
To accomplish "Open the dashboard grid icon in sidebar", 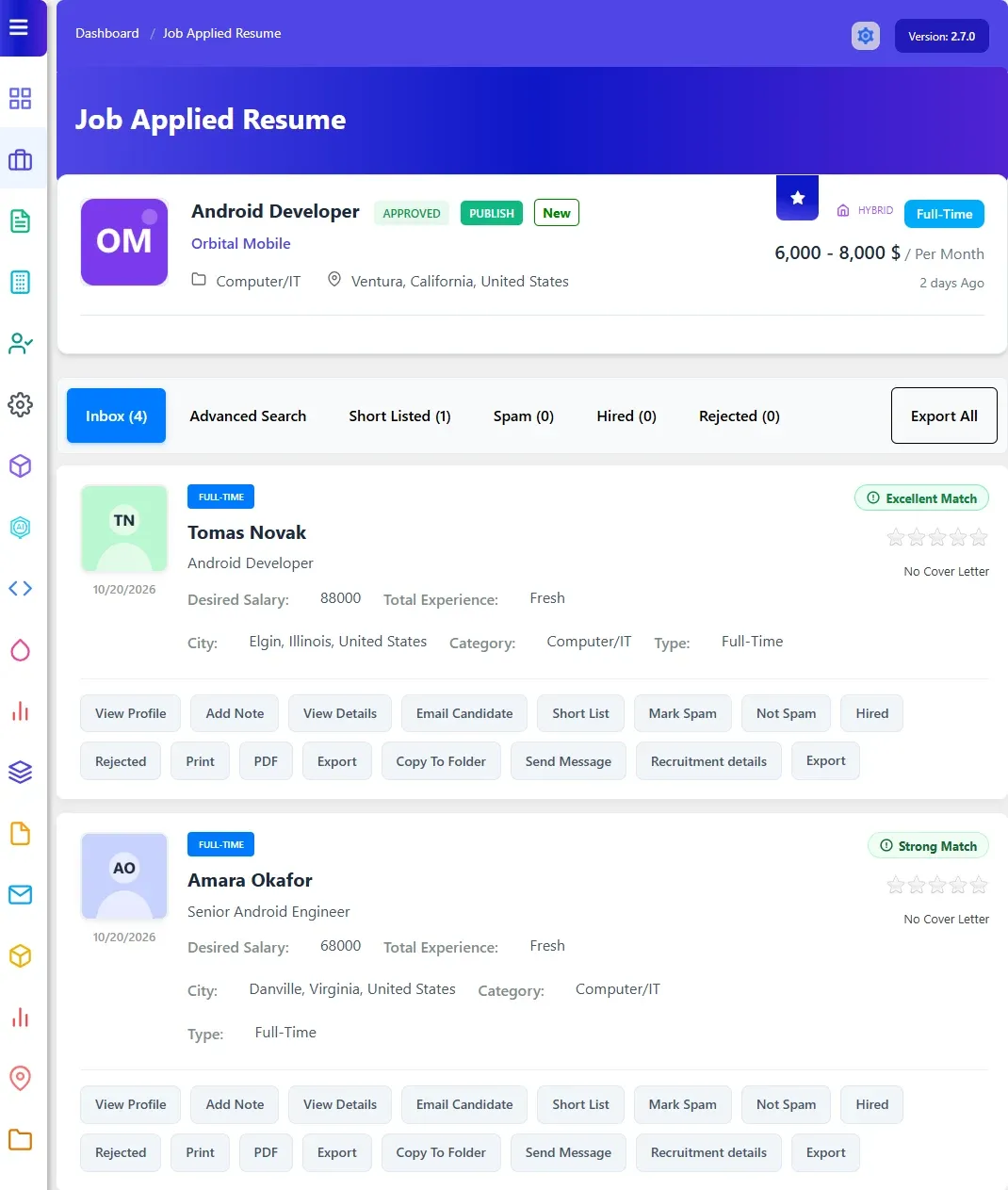I will click(x=20, y=98).
